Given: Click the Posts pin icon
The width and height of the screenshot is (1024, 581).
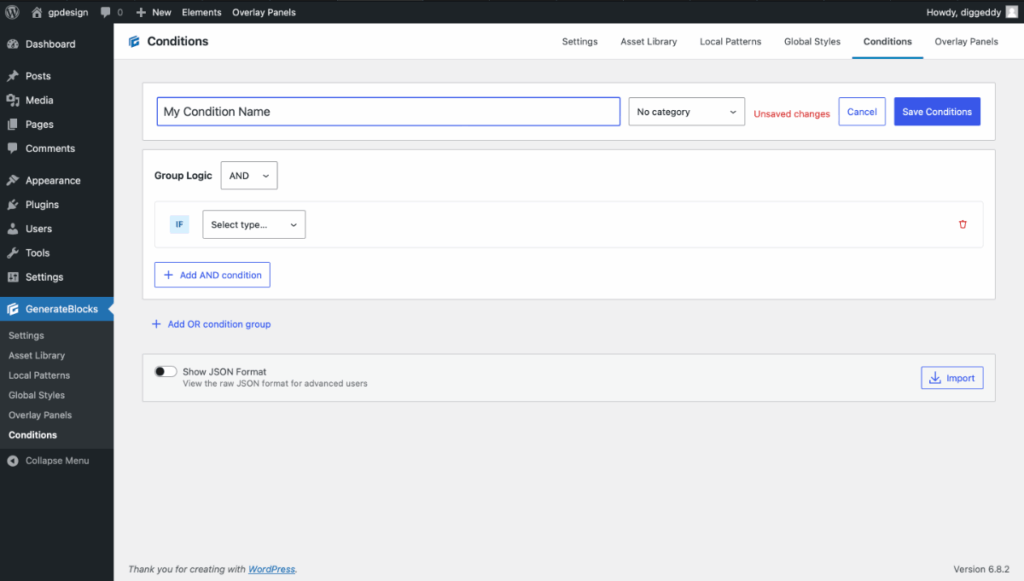Looking at the screenshot, I should [12, 76].
